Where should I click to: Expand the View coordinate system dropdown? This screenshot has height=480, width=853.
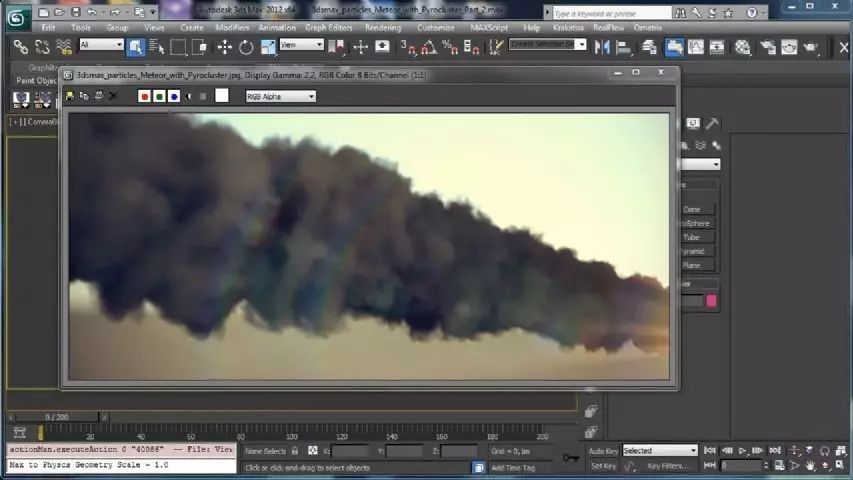(301, 45)
